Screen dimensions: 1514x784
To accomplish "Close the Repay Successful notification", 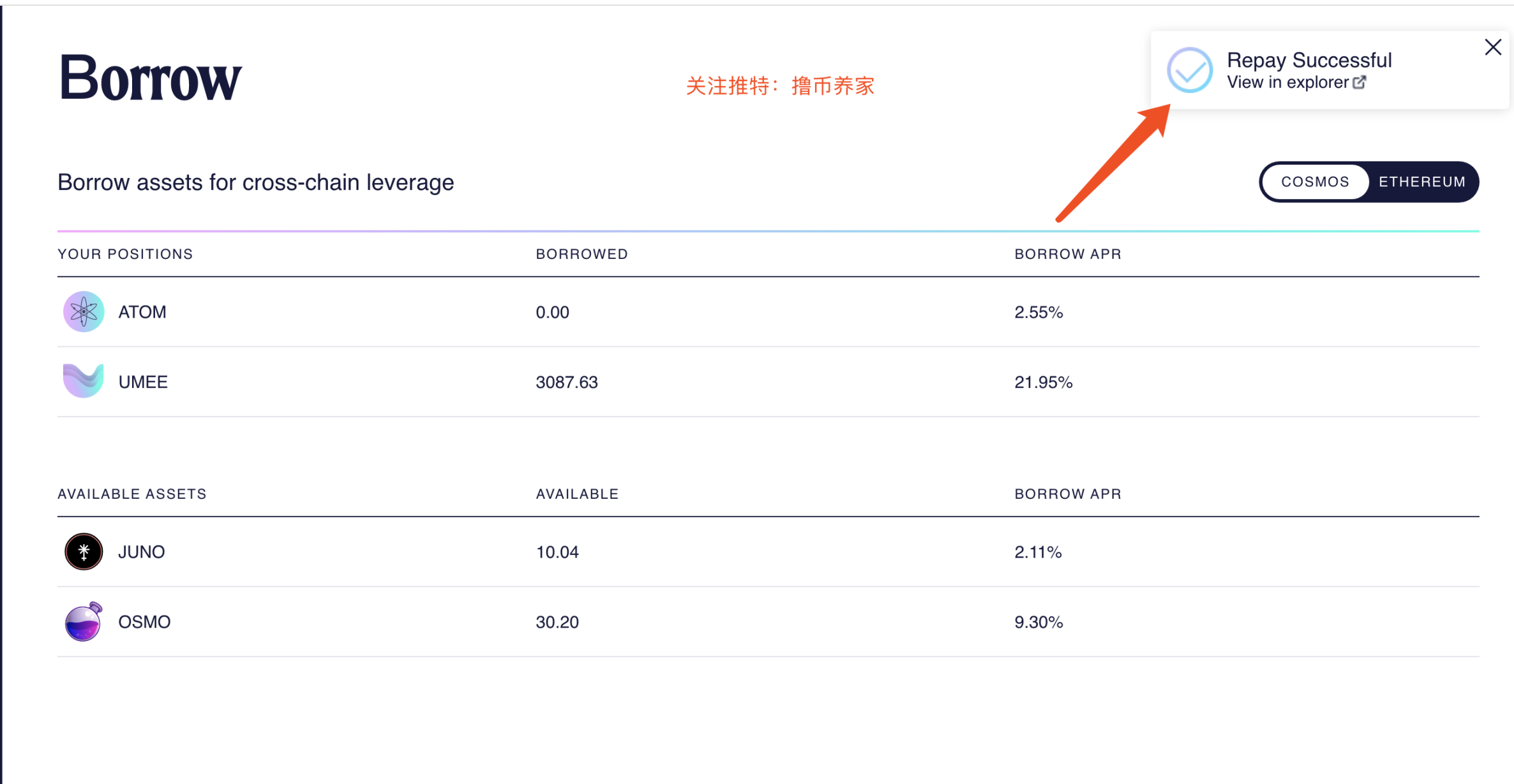I will point(1493,47).
